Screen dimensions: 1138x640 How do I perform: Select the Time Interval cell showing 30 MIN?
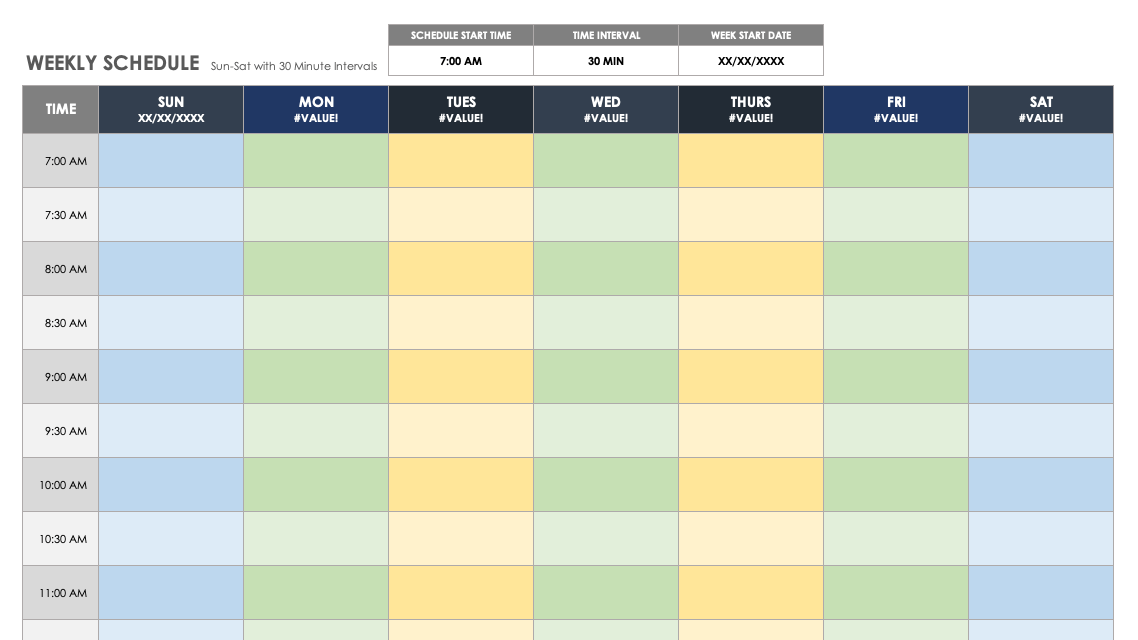pos(606,61)
